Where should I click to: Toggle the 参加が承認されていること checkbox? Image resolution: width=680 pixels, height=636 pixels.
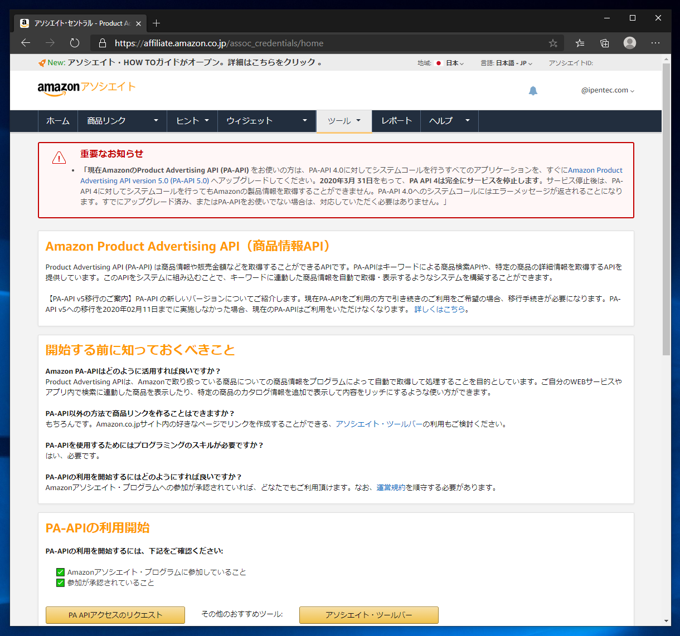point(60,583)
